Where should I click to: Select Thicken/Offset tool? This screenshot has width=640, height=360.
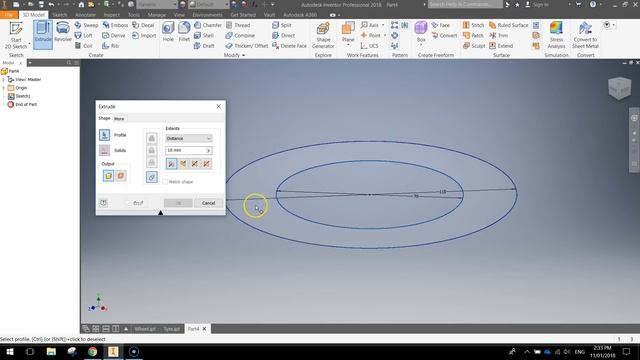247,46
